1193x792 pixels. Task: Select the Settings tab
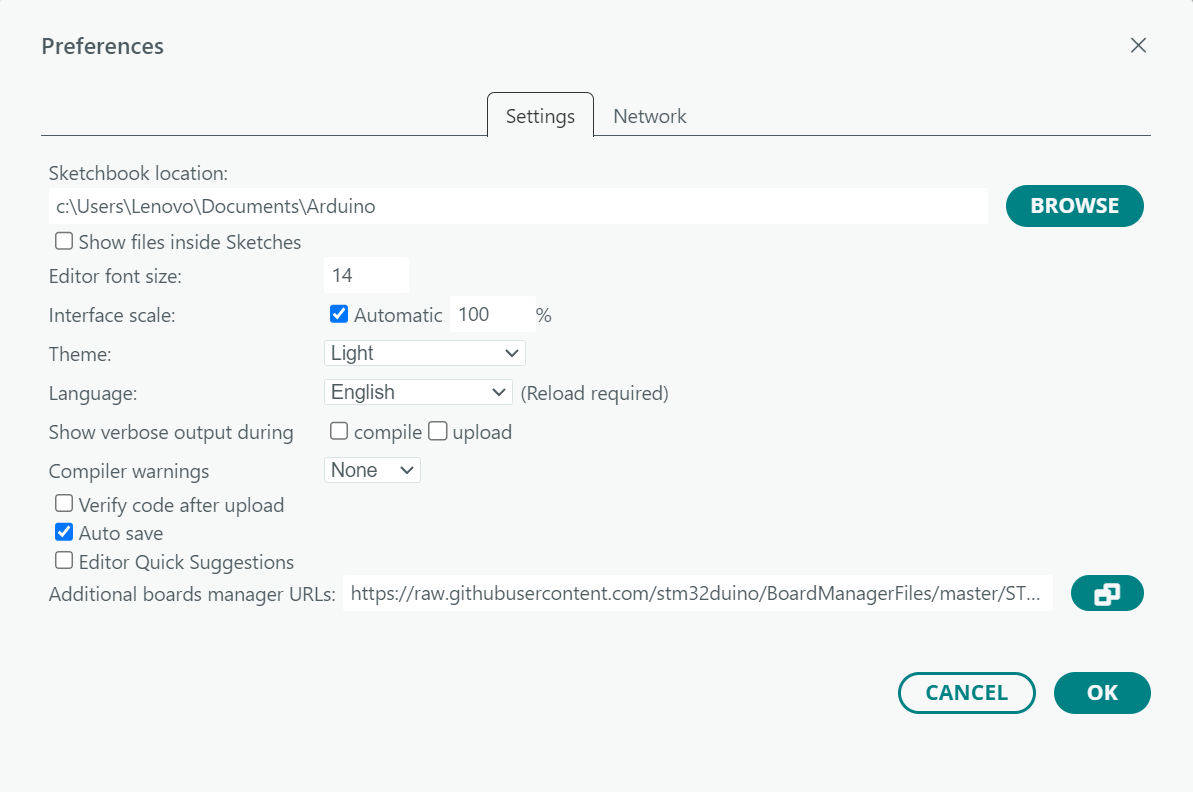540,116
